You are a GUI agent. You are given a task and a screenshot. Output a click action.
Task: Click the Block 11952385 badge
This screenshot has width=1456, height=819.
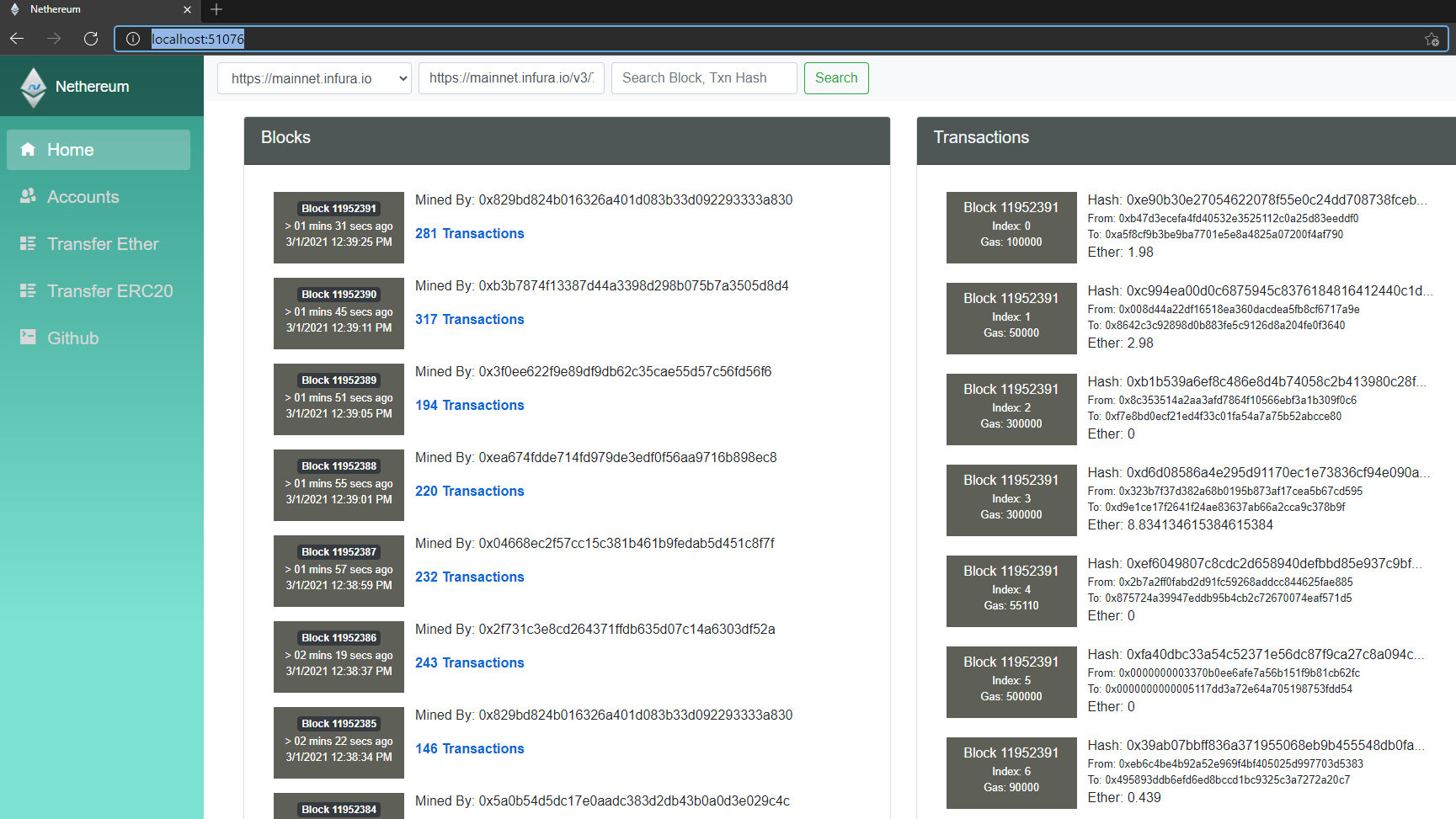pyautogui.click(x=339, y=724)
